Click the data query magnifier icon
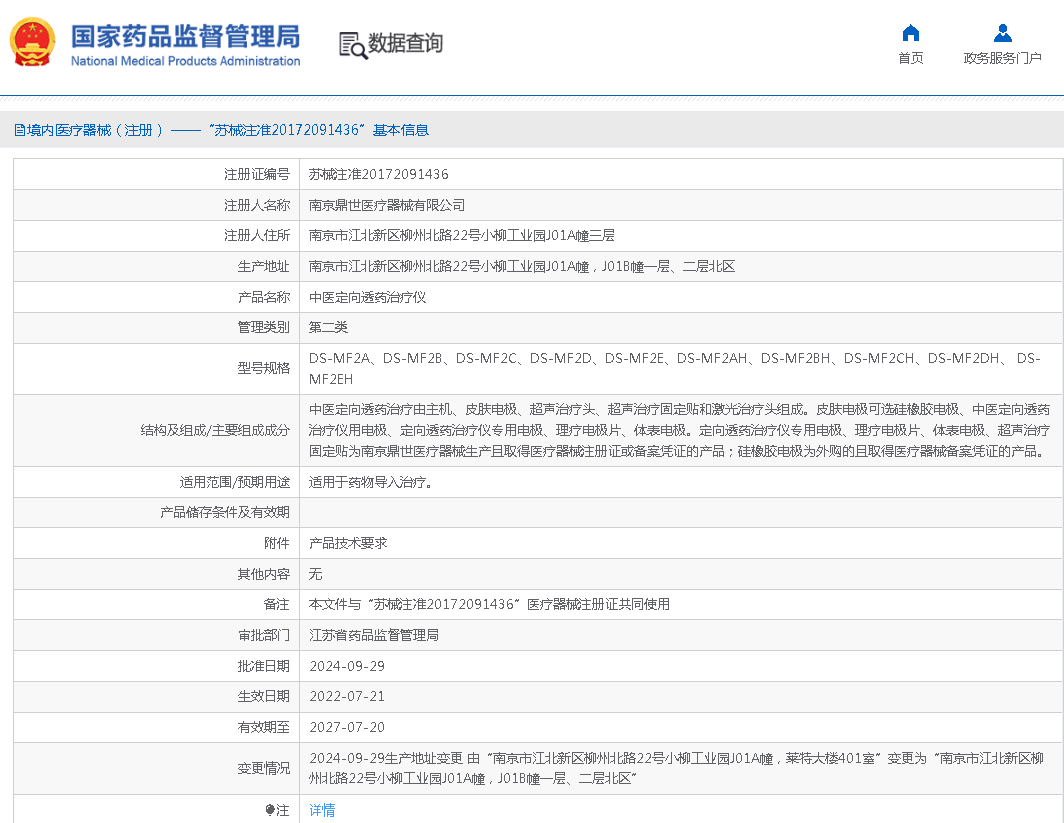The width and height of the screenshot is (1064, 823). (352, 45)
